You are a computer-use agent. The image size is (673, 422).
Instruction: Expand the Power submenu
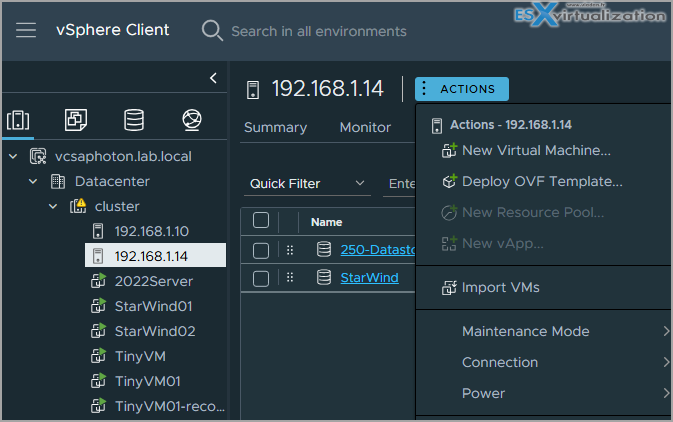tap(666, 393)
